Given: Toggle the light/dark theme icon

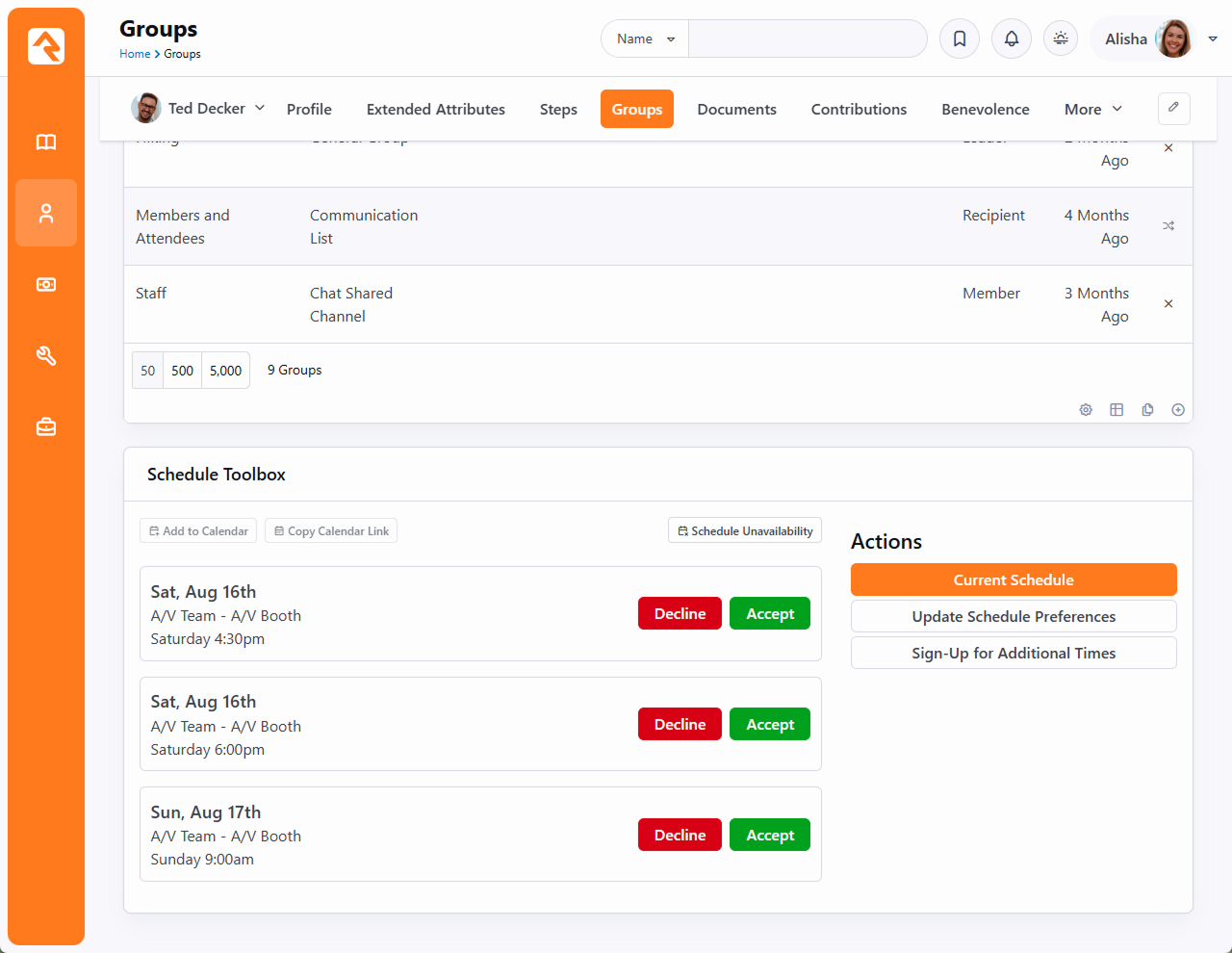Looking at the screenshot, I should [1061, 39].
